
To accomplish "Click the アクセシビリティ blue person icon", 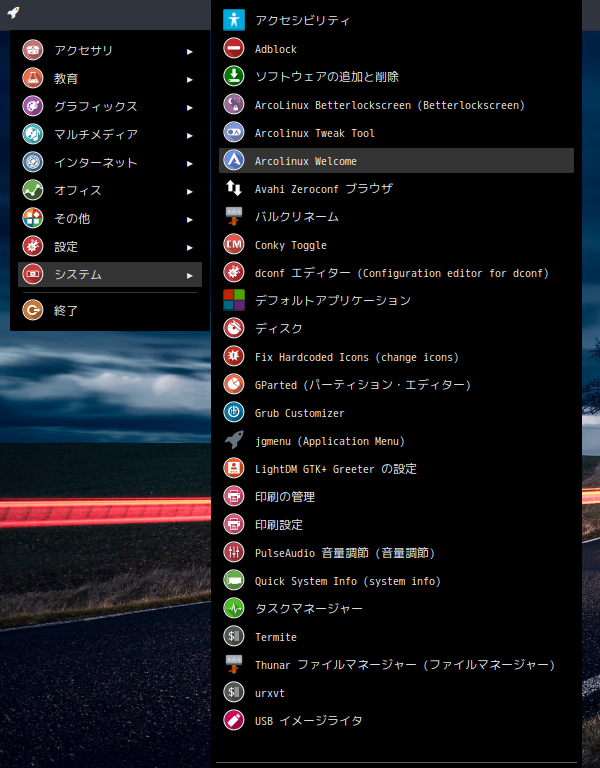I will point(234,20).
